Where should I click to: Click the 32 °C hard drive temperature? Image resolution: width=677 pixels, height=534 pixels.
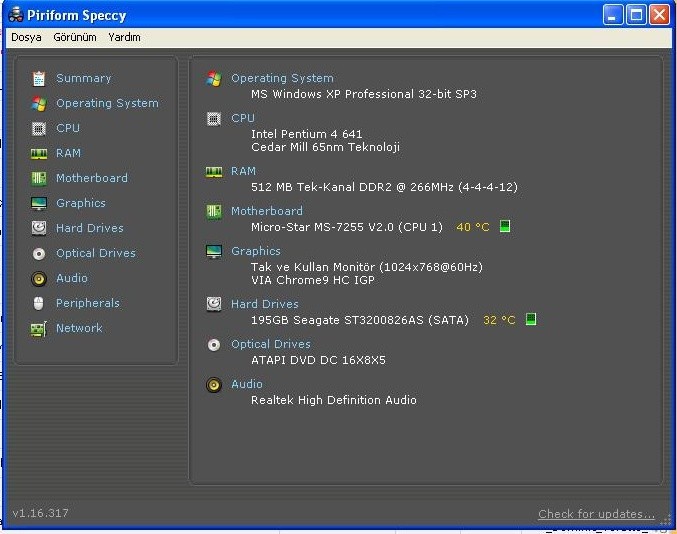pos(499,320)
